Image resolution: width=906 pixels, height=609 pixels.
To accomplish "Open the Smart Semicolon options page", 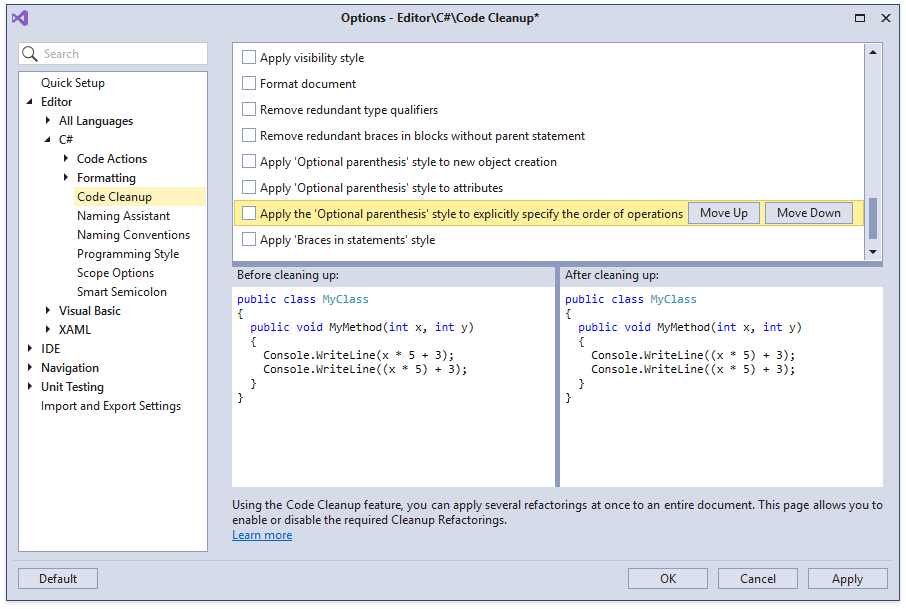I will 122,292.
